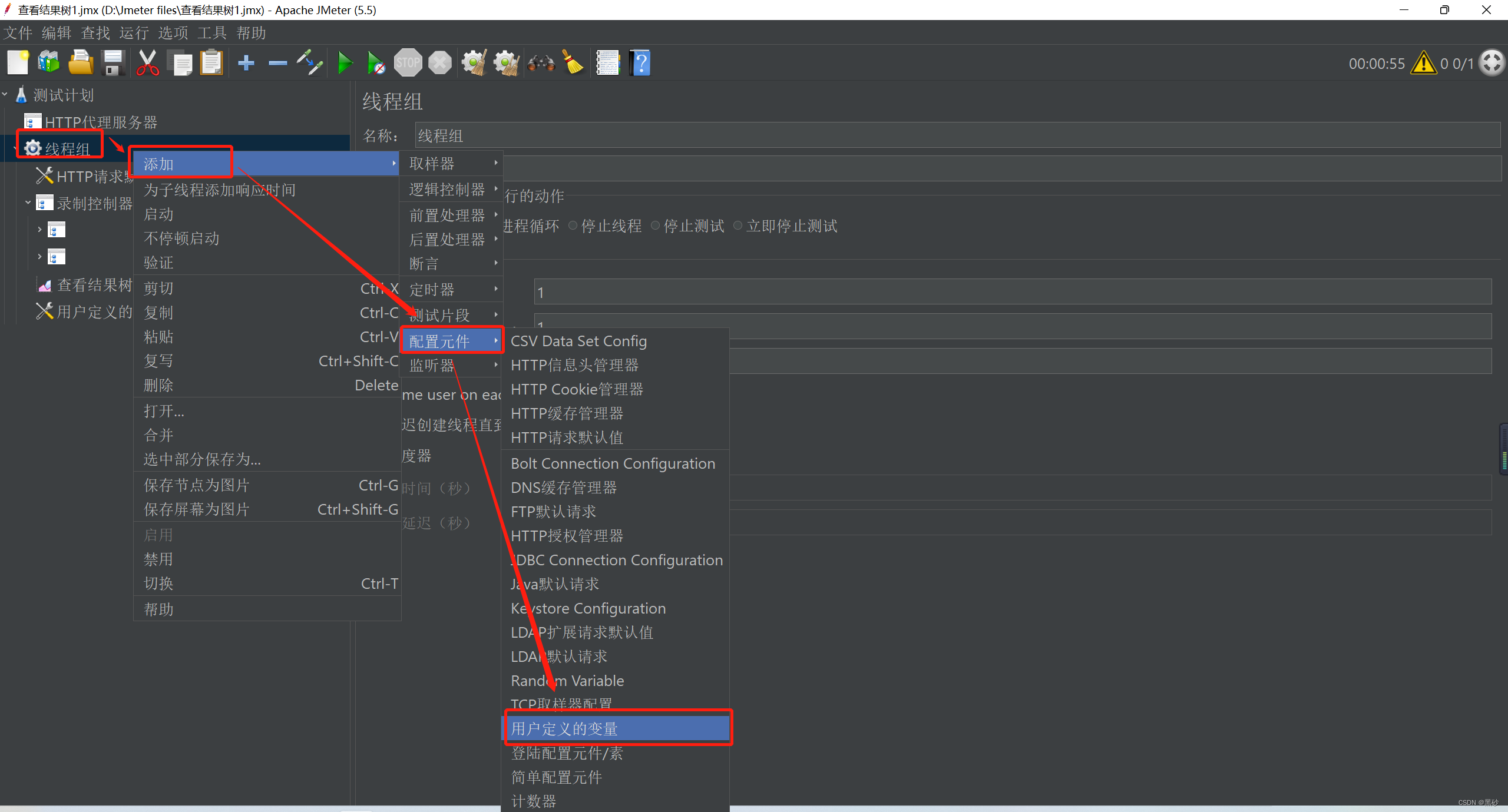The image size is (1508, 812).
Task: Select the 测试计划 tree node
Action: pos(63,95)
